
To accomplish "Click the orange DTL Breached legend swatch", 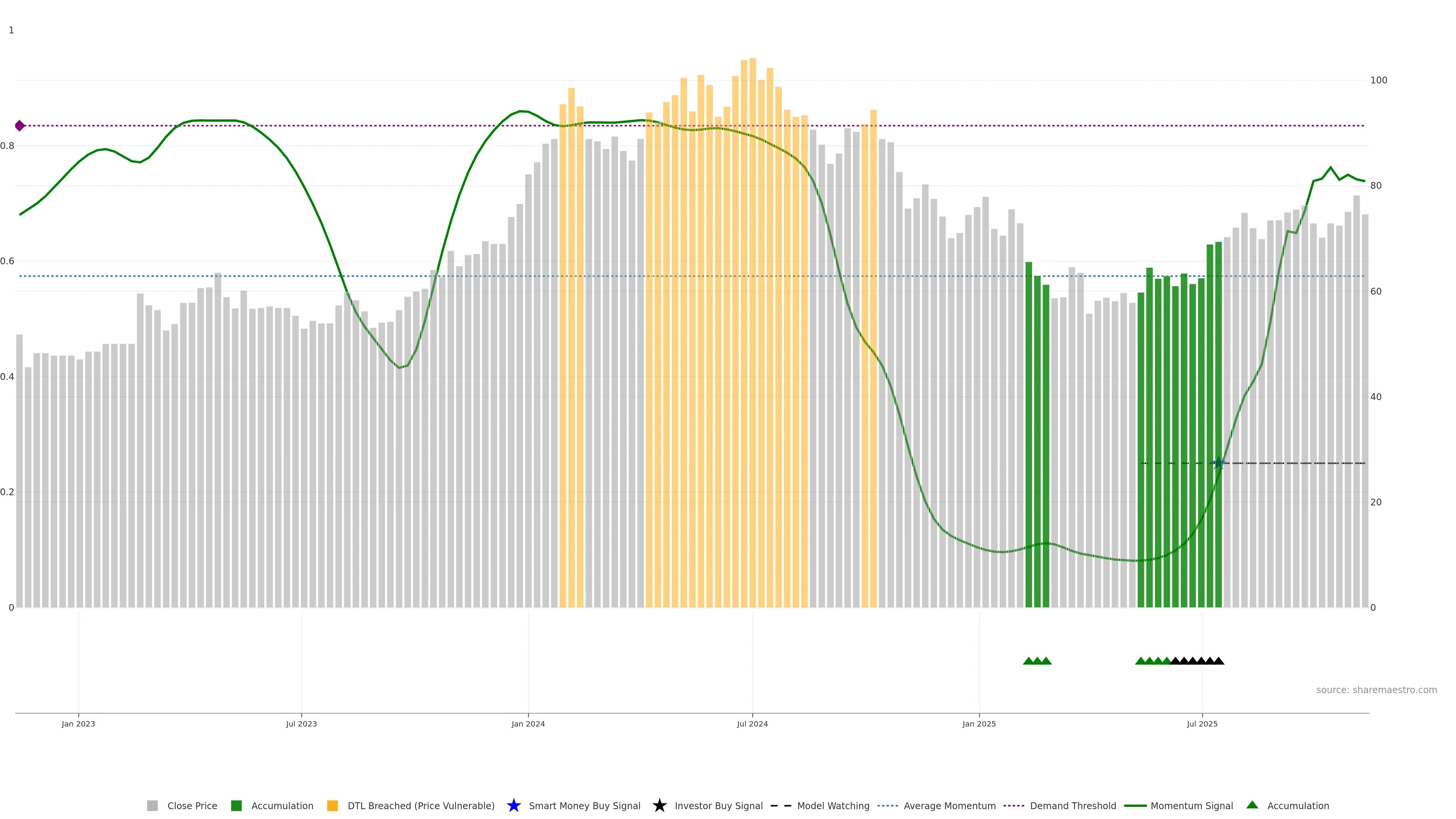I will point(333,805).
